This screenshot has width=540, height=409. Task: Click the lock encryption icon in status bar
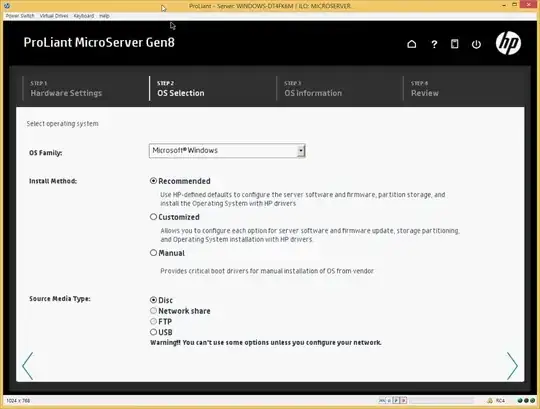tap(490, 400)
